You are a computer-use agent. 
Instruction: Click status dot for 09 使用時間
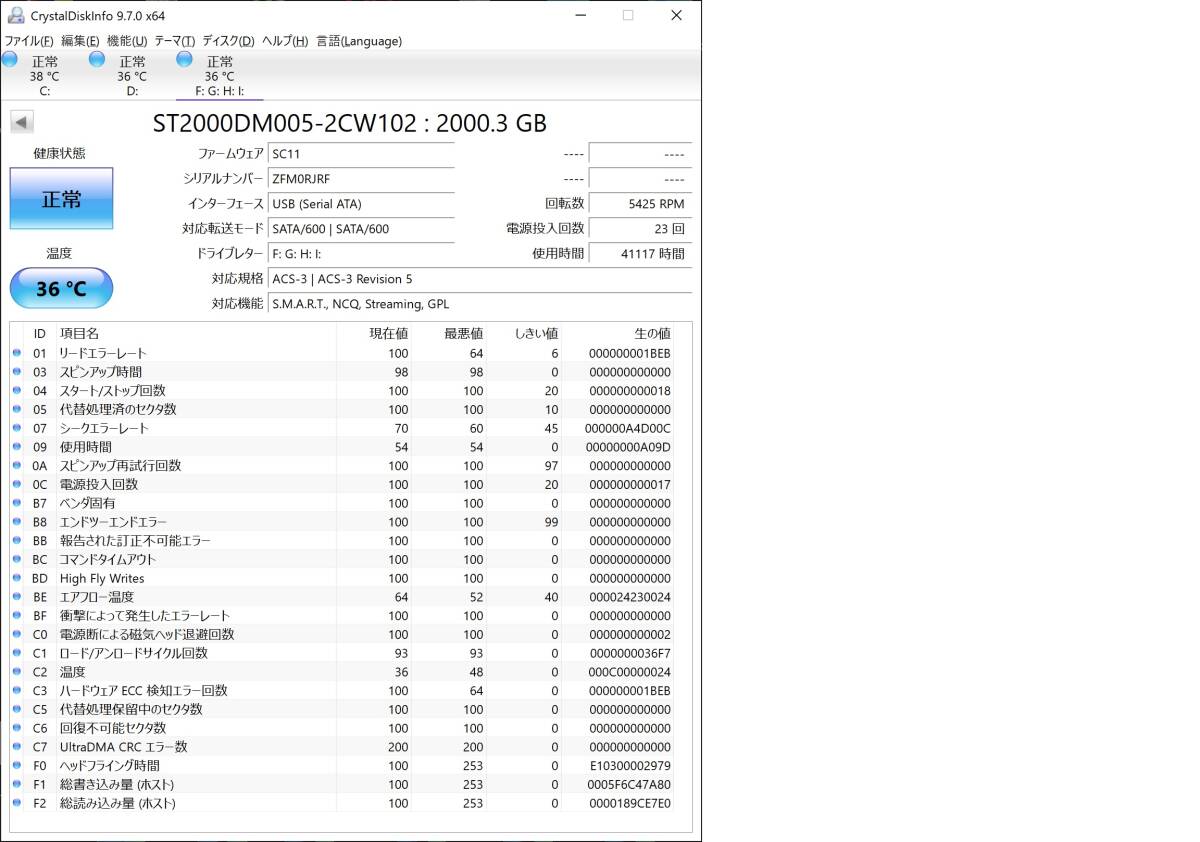coord(16,447)
